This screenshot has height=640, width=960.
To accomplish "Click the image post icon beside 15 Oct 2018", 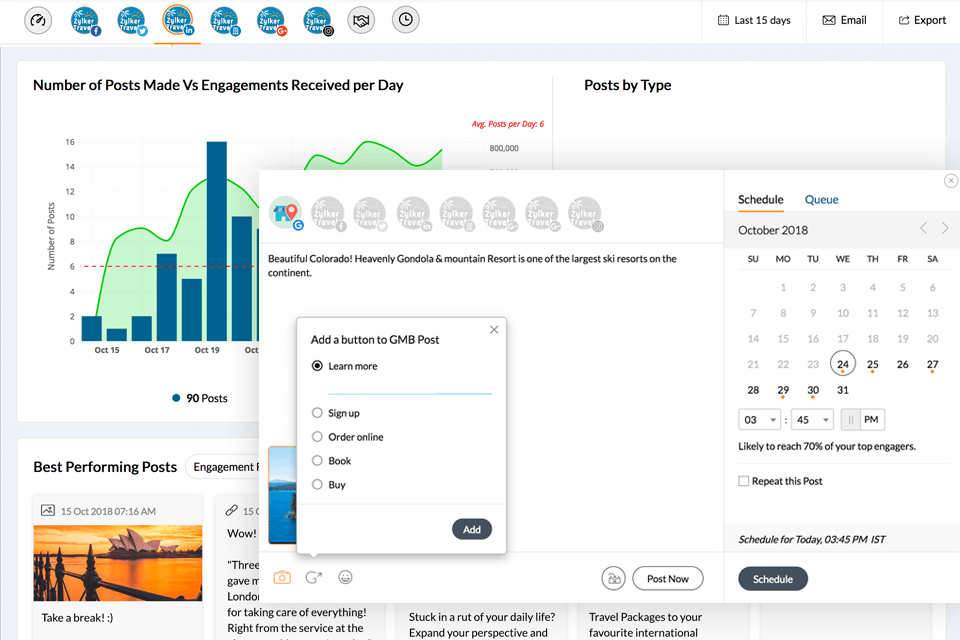I will tap(48, 510).
